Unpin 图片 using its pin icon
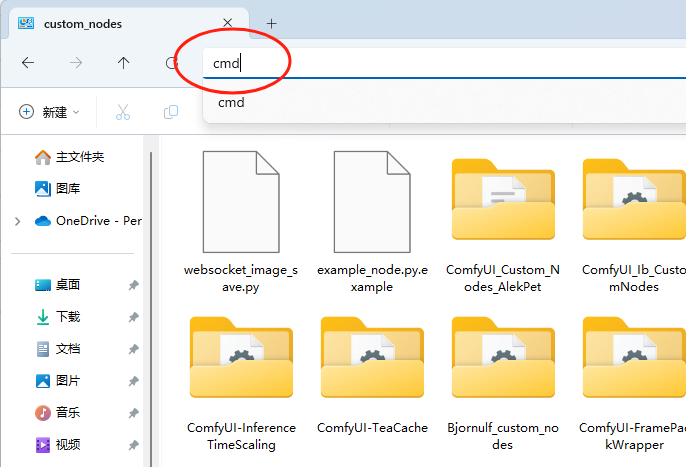686x467 pixels. tap(133, 381)
